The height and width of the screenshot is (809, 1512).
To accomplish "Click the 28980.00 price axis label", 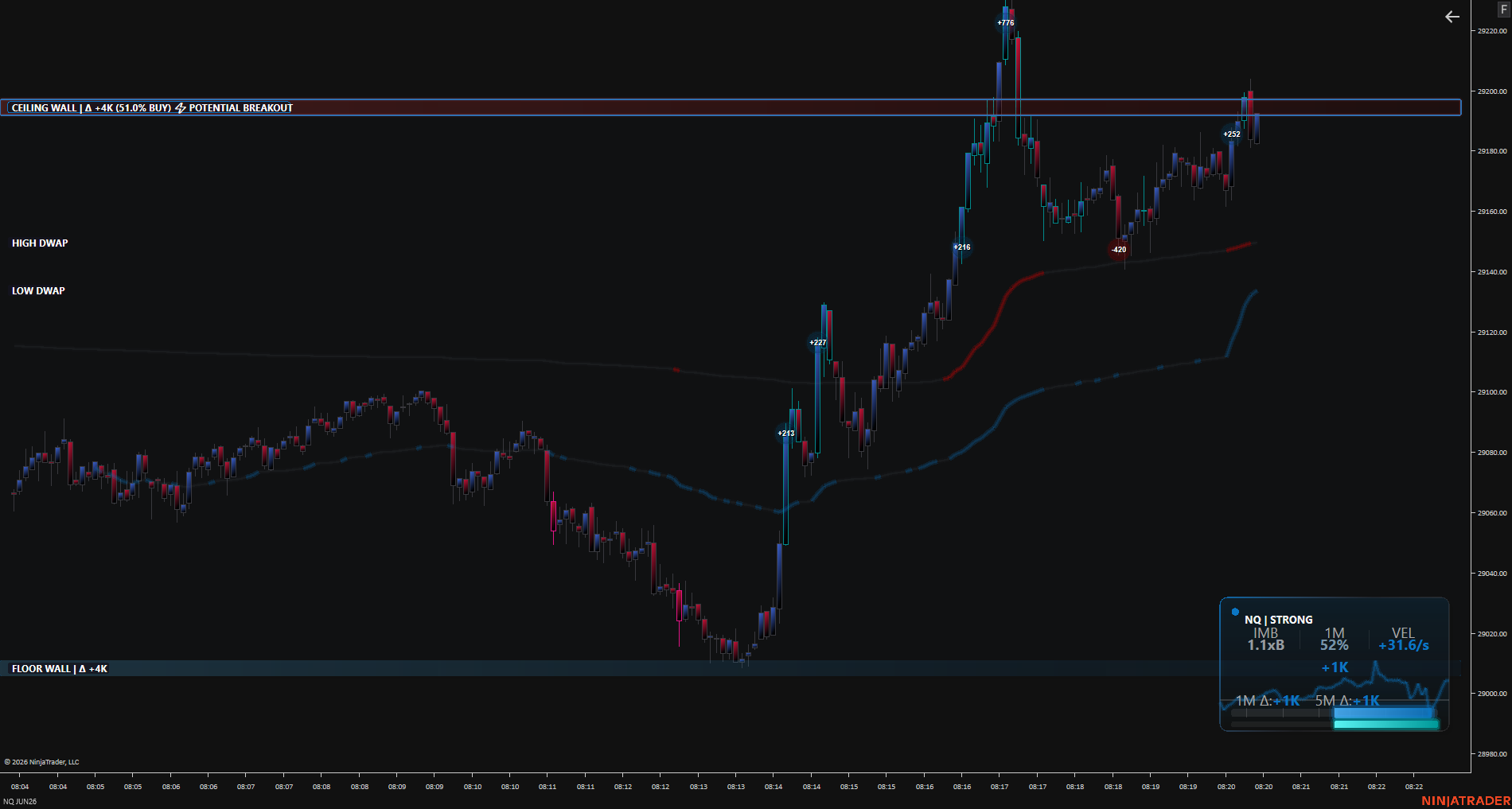I will tap(1492, 754).
